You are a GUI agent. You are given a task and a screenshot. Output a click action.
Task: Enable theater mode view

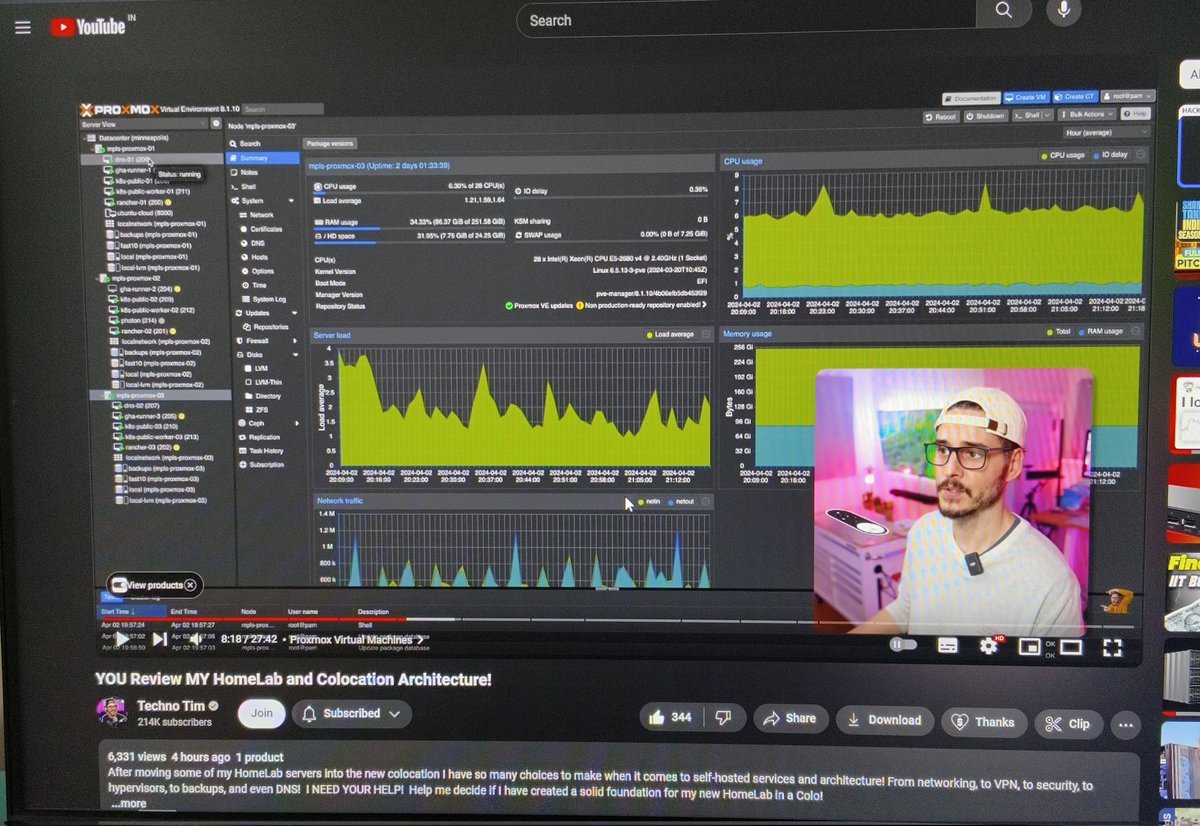(1070, 648)
